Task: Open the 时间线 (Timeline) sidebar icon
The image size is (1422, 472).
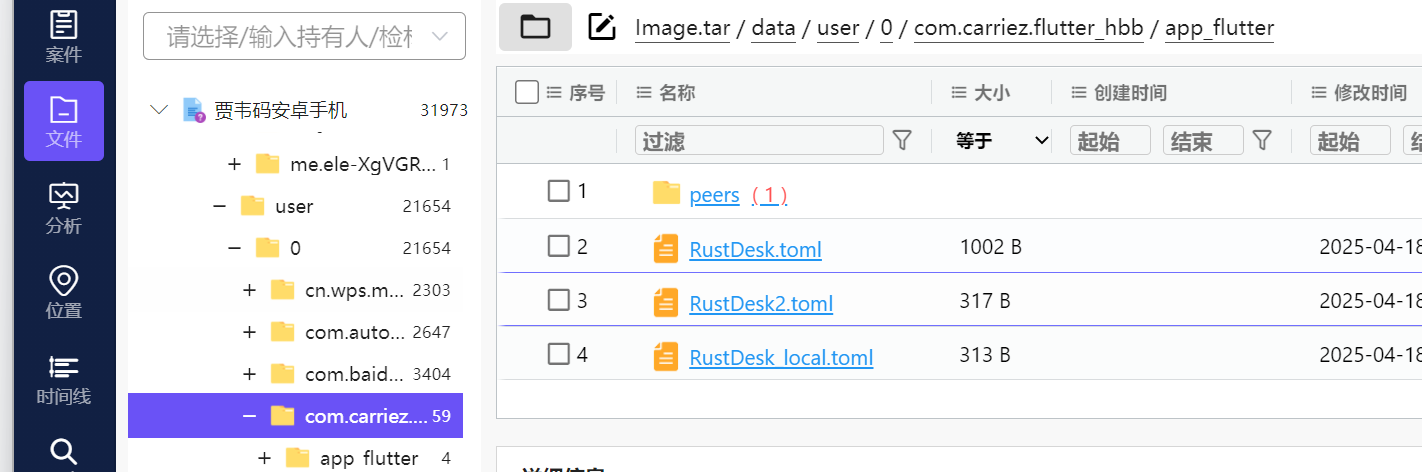Action: coord(64,380)
